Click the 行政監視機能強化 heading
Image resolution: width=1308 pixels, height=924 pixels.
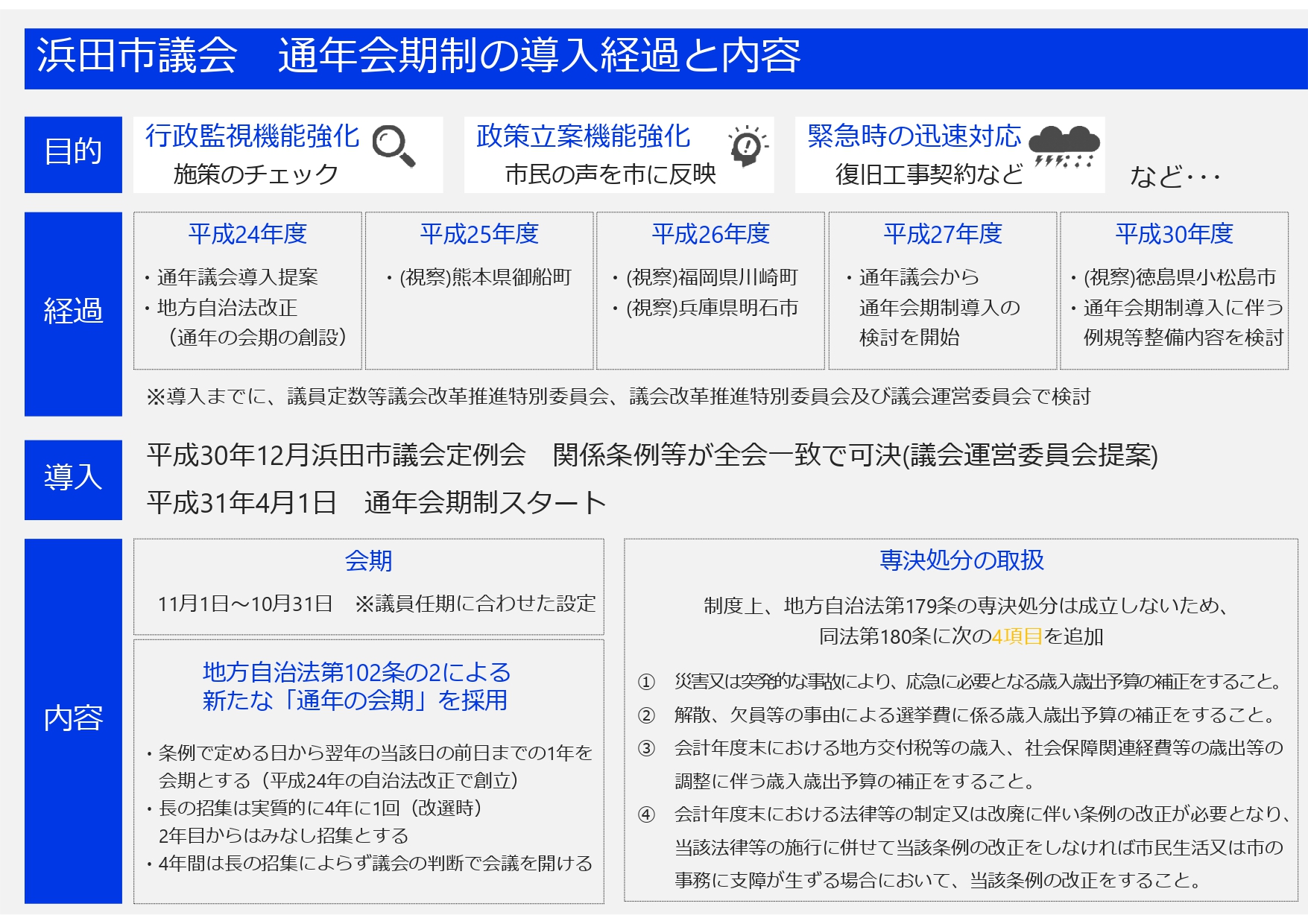pyautogui.click(x=252, y=136)
